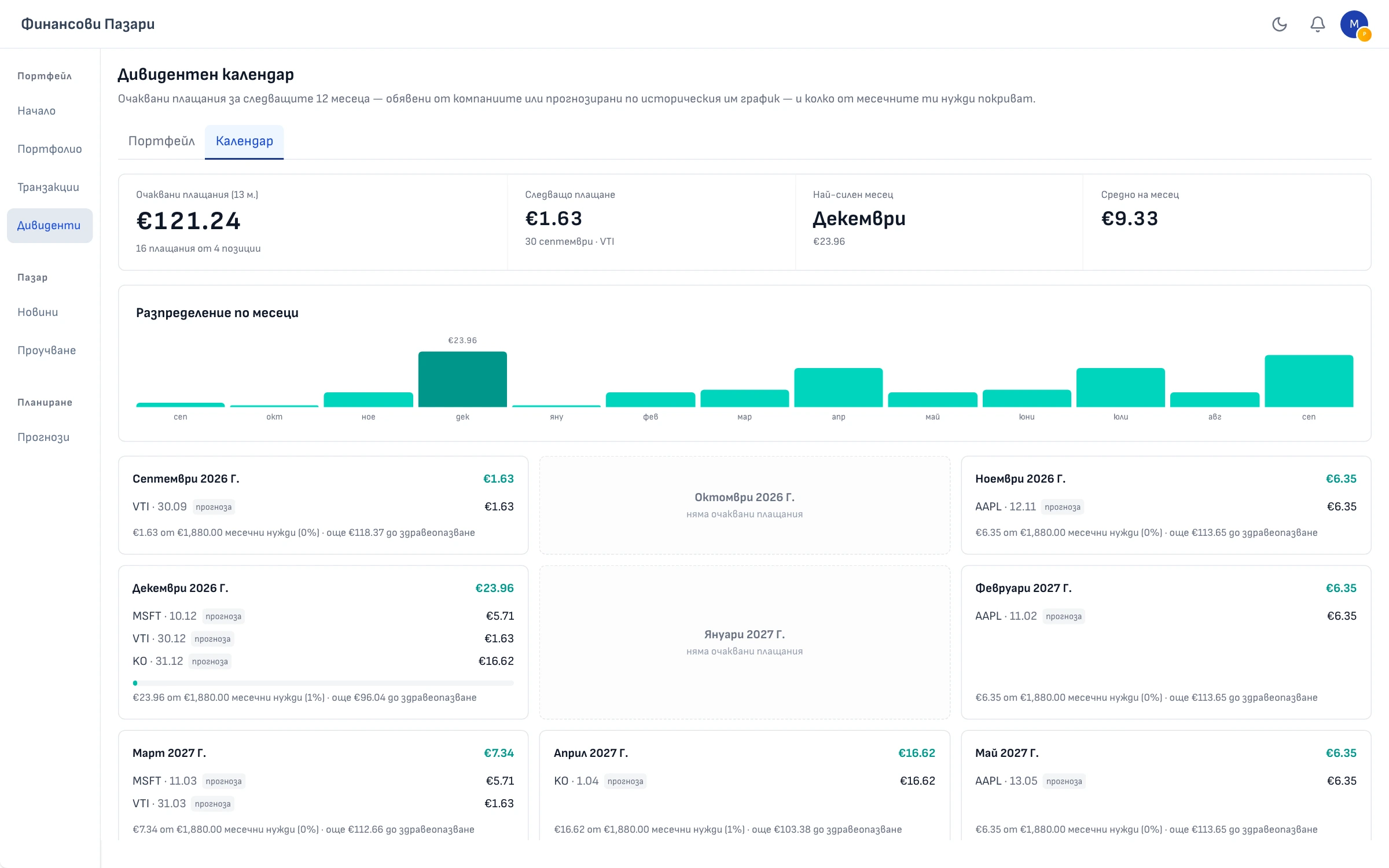Go to Начало in sidebar

tap(50, 111)
